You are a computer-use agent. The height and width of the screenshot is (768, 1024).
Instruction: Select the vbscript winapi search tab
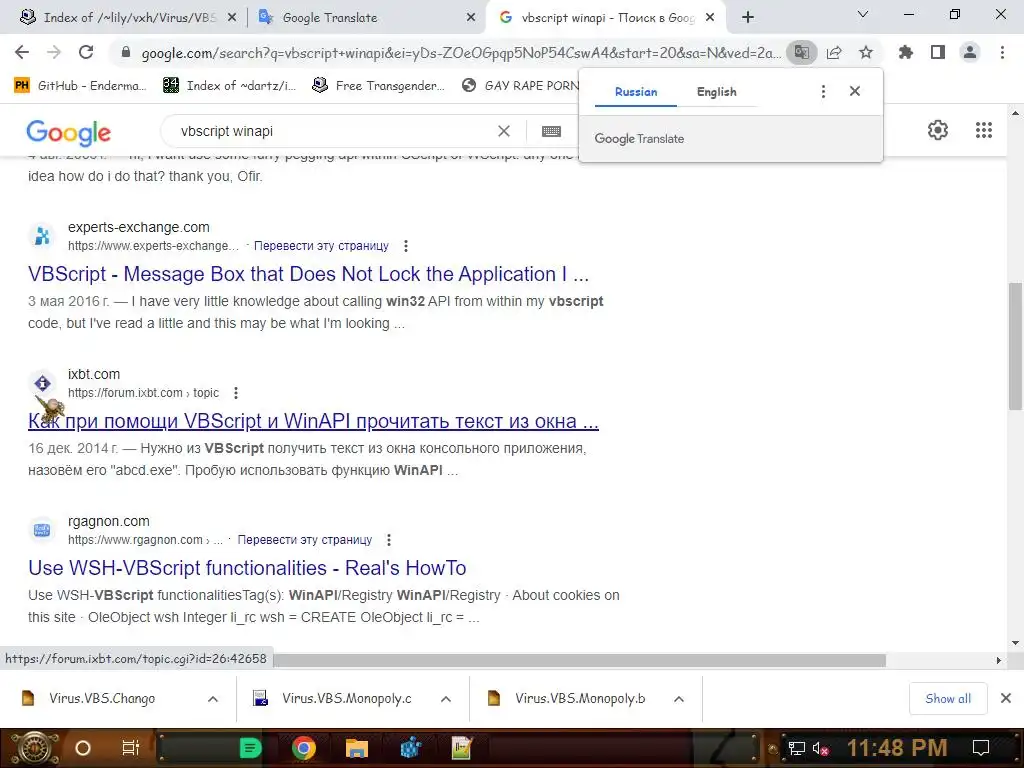point(606,18)
